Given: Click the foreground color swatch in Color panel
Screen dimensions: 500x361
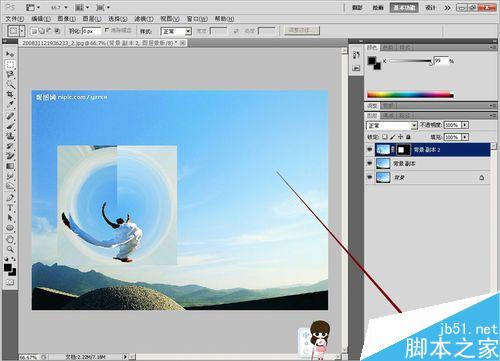Looking at the screenshot, I should pos(372,61).
